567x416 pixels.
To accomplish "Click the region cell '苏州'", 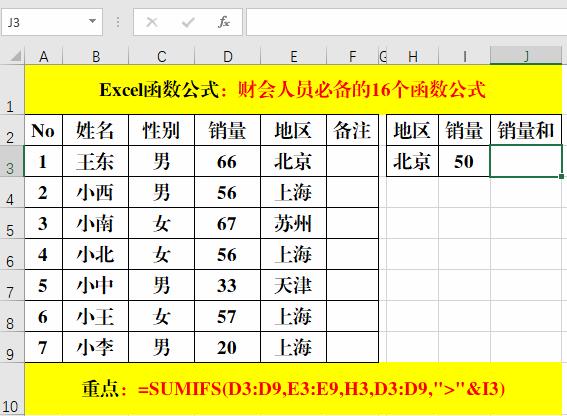I will pos(294,224).
